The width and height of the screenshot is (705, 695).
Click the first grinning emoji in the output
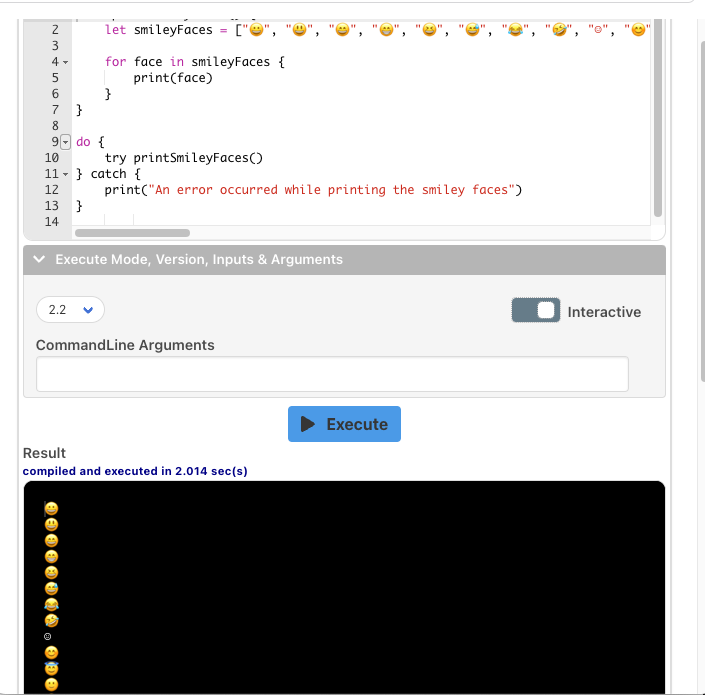tap(51, 508)
